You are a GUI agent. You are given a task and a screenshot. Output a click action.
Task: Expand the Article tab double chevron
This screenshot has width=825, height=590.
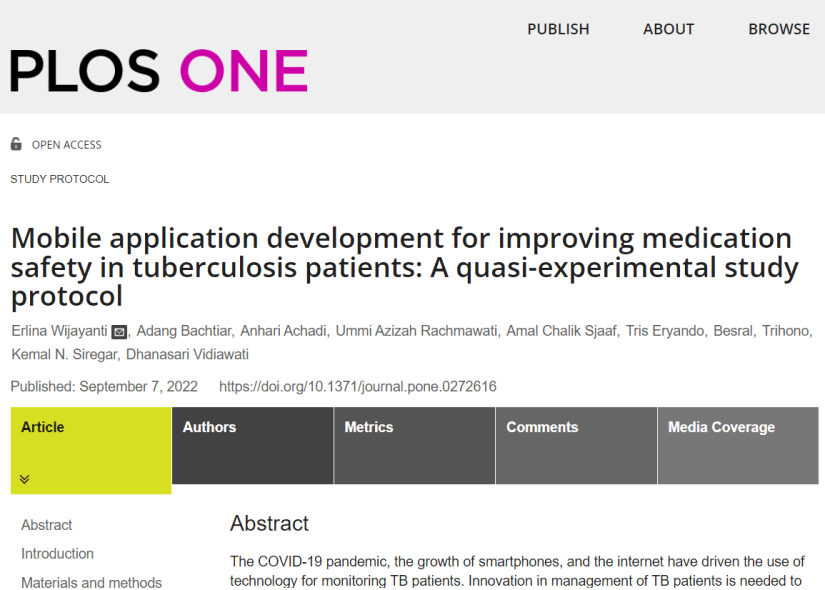tap(25, 479)
